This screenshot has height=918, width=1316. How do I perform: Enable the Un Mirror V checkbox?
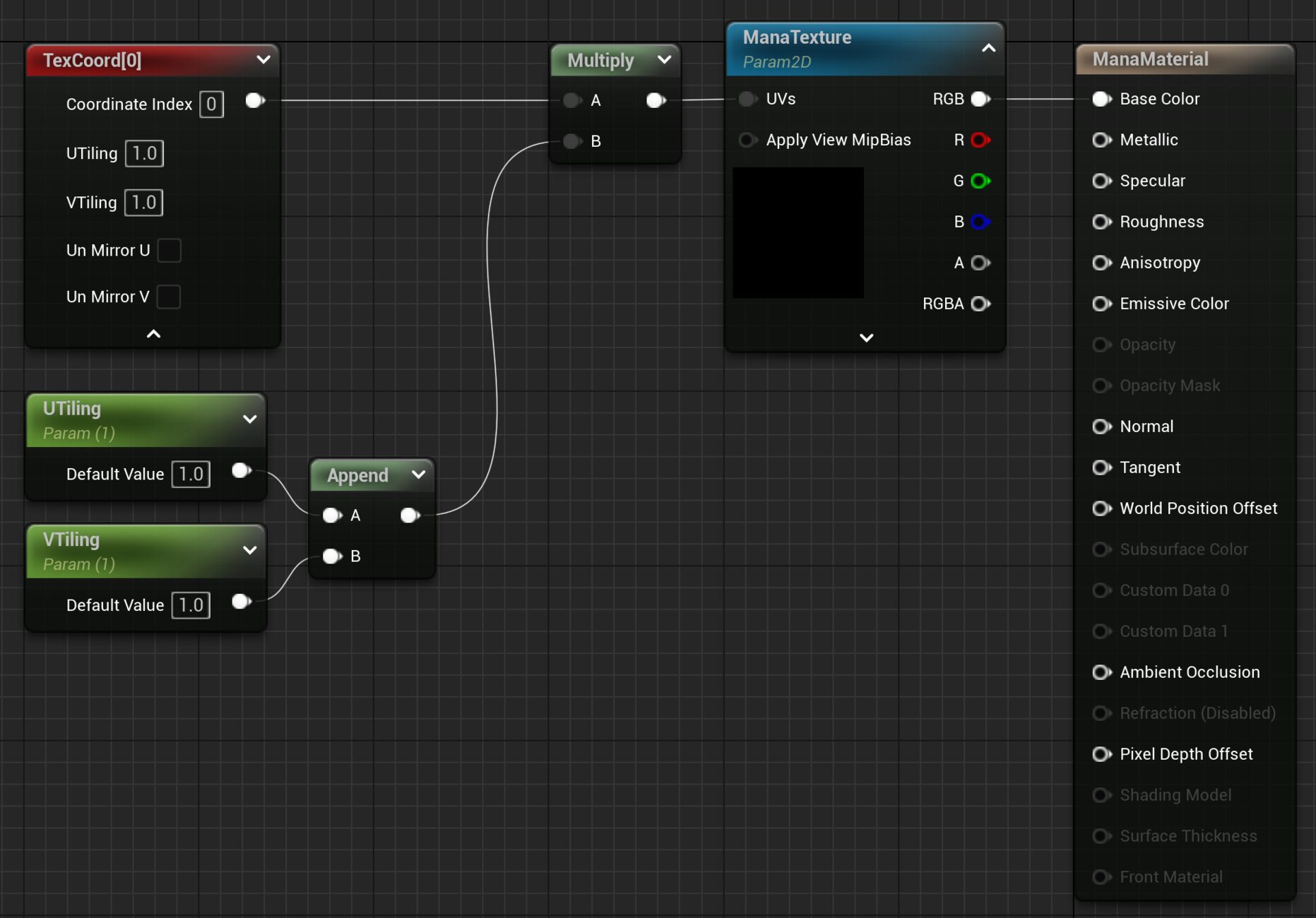click(169, 297)
